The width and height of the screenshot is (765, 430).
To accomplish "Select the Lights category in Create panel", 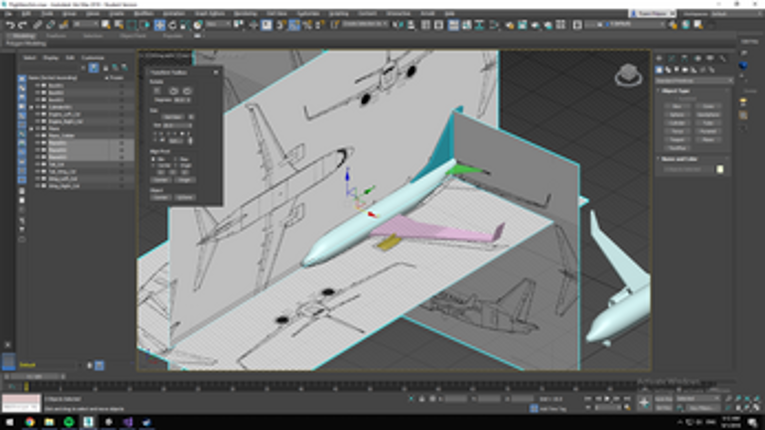I will [x=676, y=70].
